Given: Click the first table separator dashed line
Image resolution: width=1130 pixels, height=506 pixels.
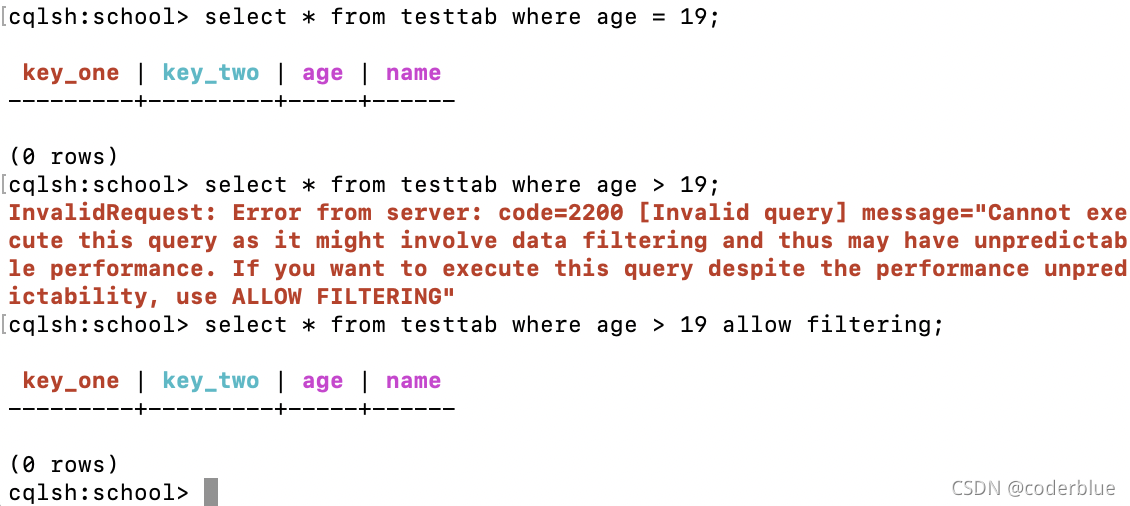Looking at the screenshot, I should coord(231,102).
